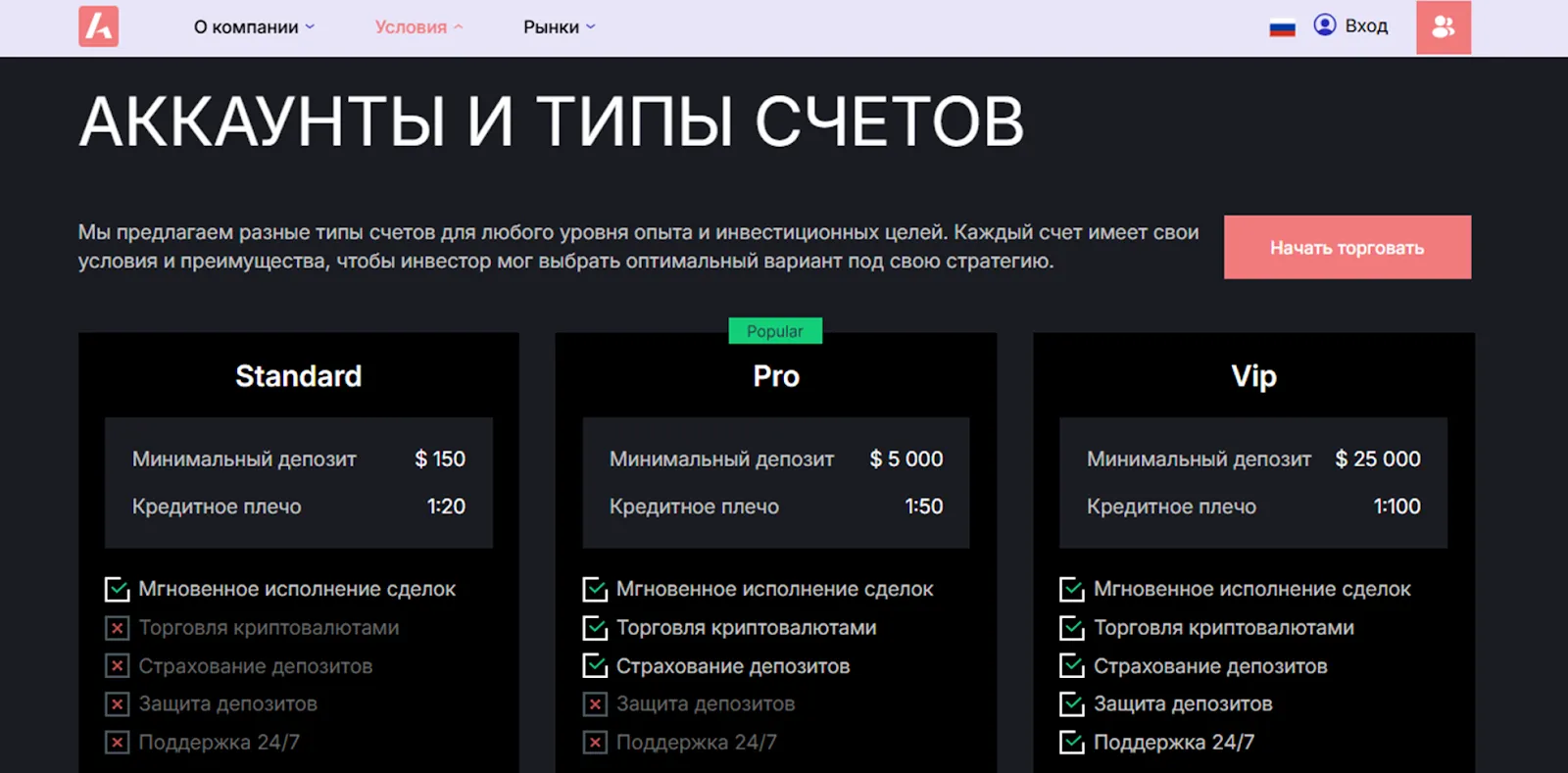The width and height of the screenshot is (1568, 773).
Task: Click the red company logo
Action: point(99,26)
